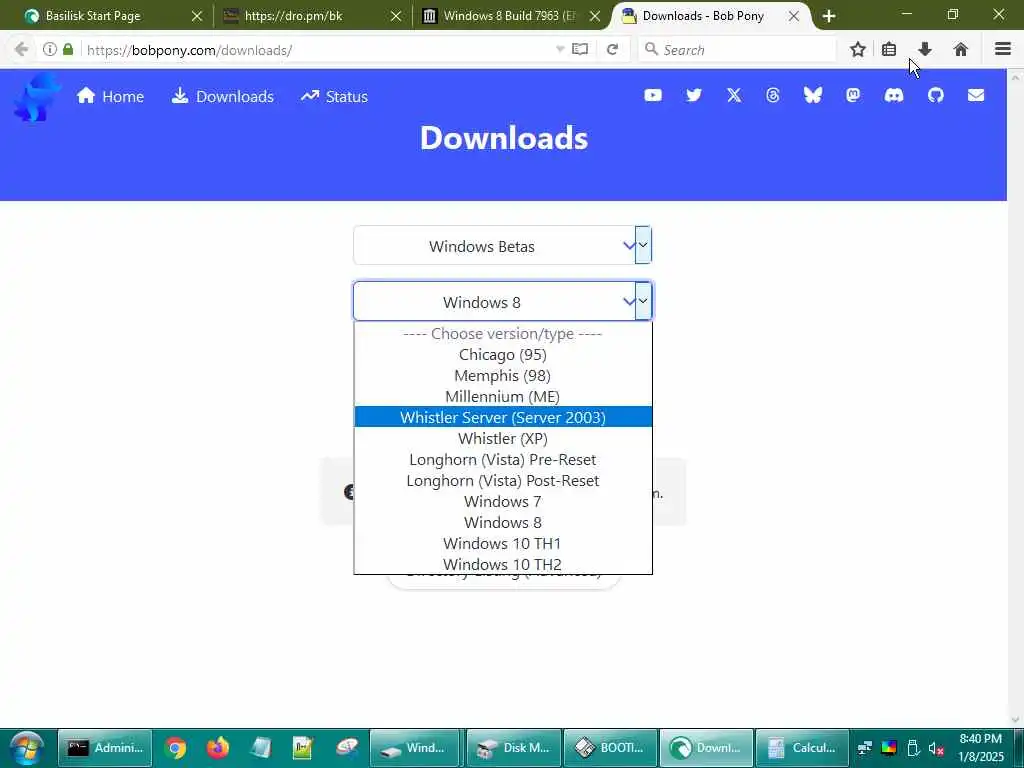Image resolution: width=1024 pixels, height=768 pixels.
Task: Bookmark this page with the star icon
Action: tap(857, 50)
